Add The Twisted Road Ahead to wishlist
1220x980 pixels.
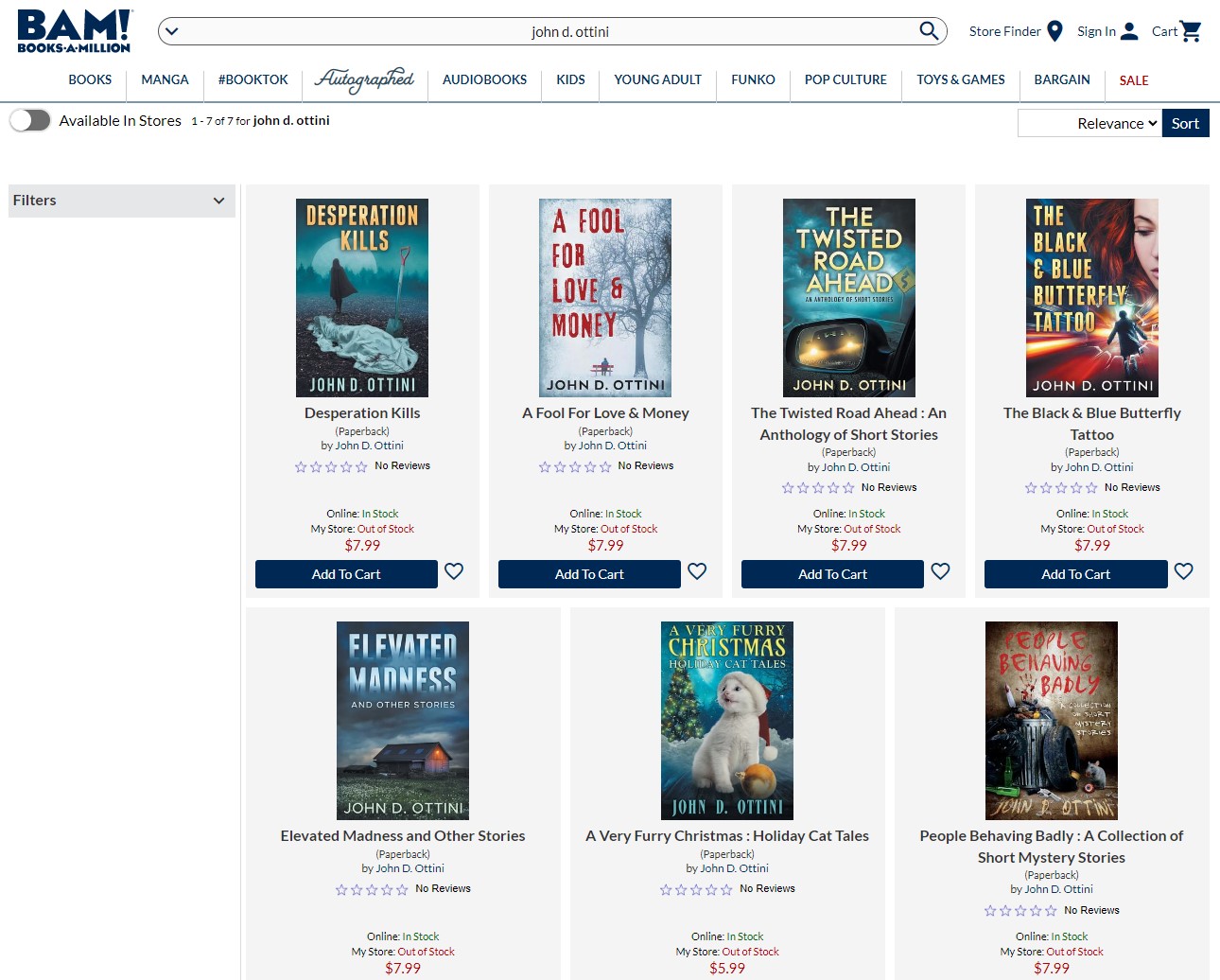(940, 571)
